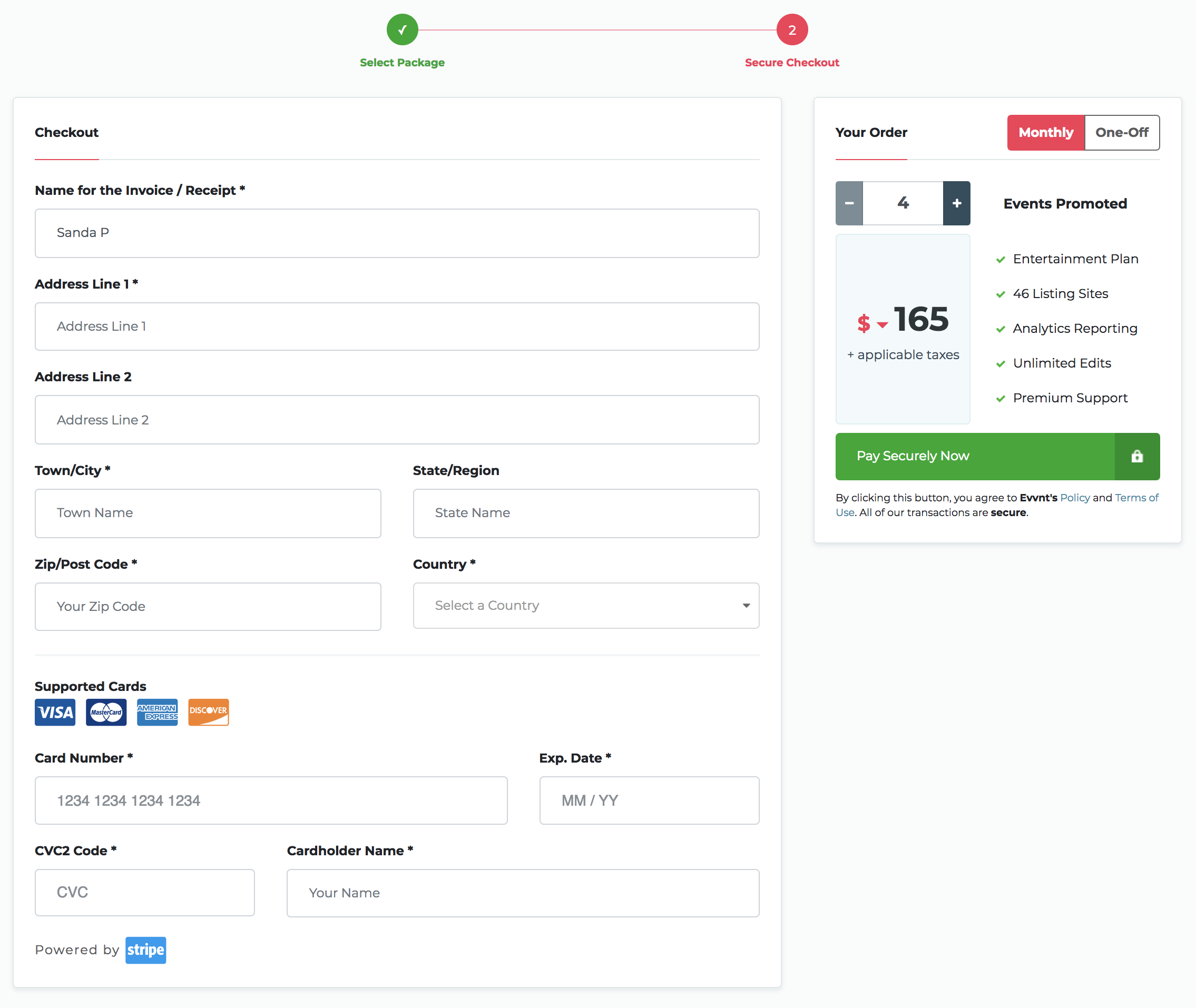Open the Select a Country dropdown
Viewport: 1196px width, 1008px height.
point(586,606)
